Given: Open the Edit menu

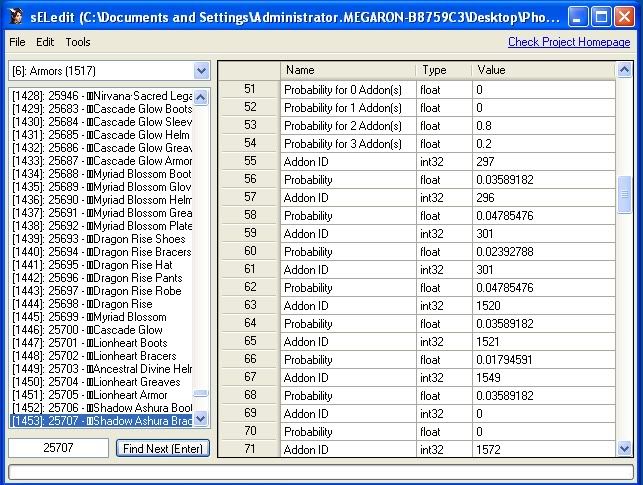Looking at the screenshot, I should pyautogui.click(x=45, y=42).
